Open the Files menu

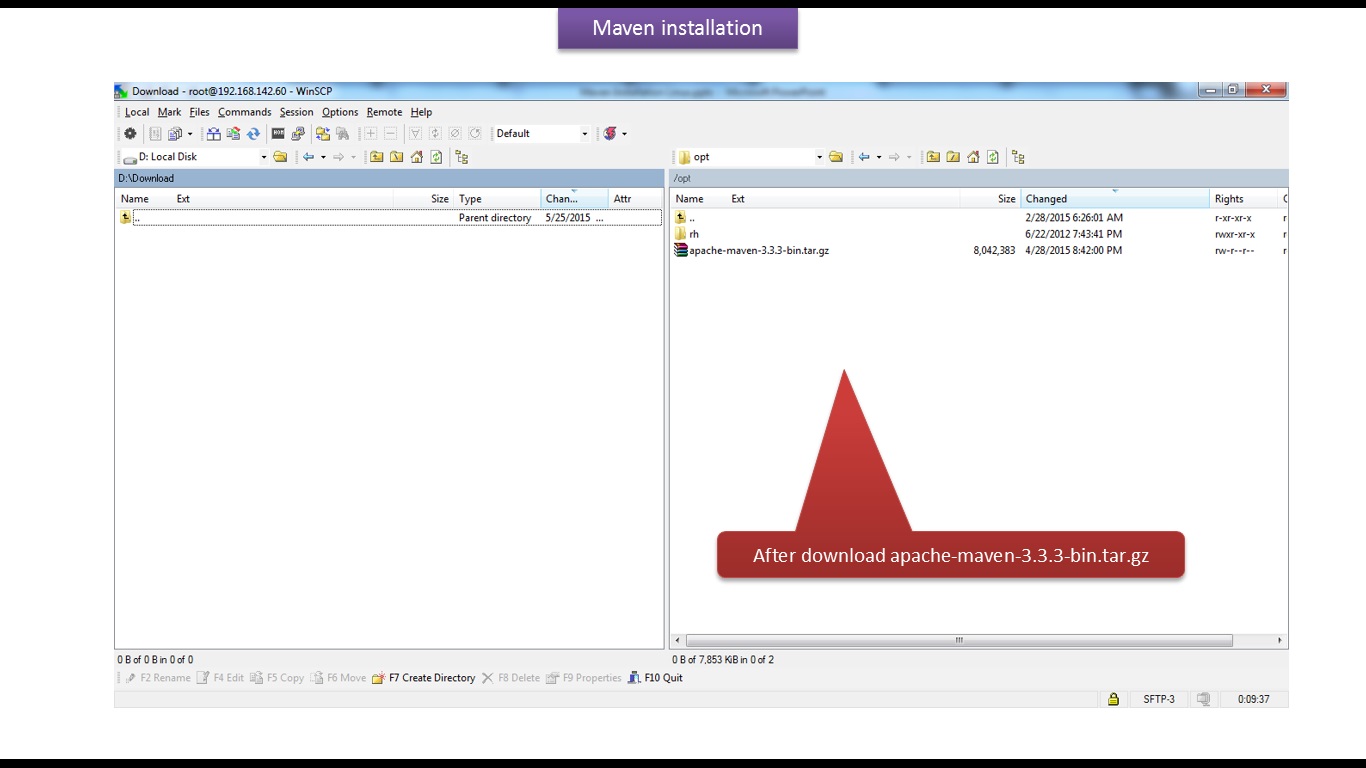[x=199, y=112]
